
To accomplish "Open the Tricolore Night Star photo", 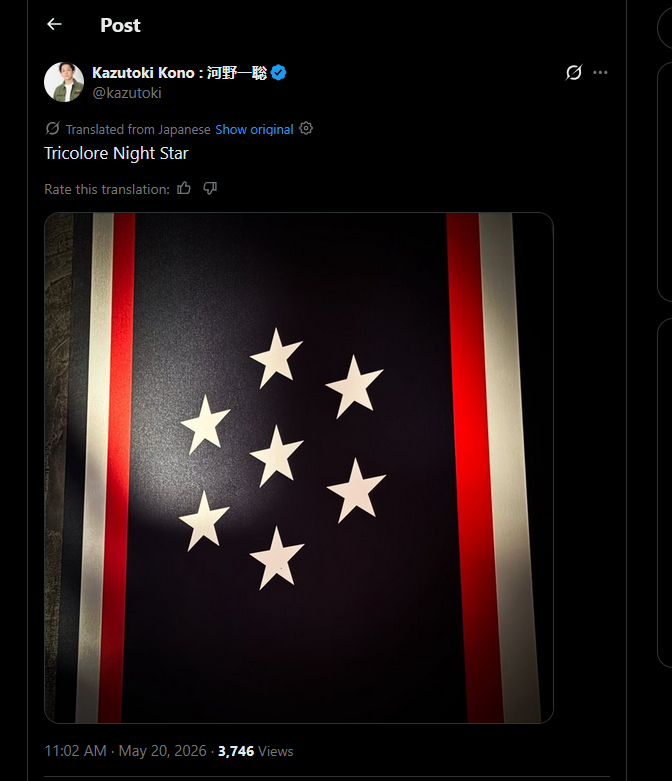I will click(299, 468).
